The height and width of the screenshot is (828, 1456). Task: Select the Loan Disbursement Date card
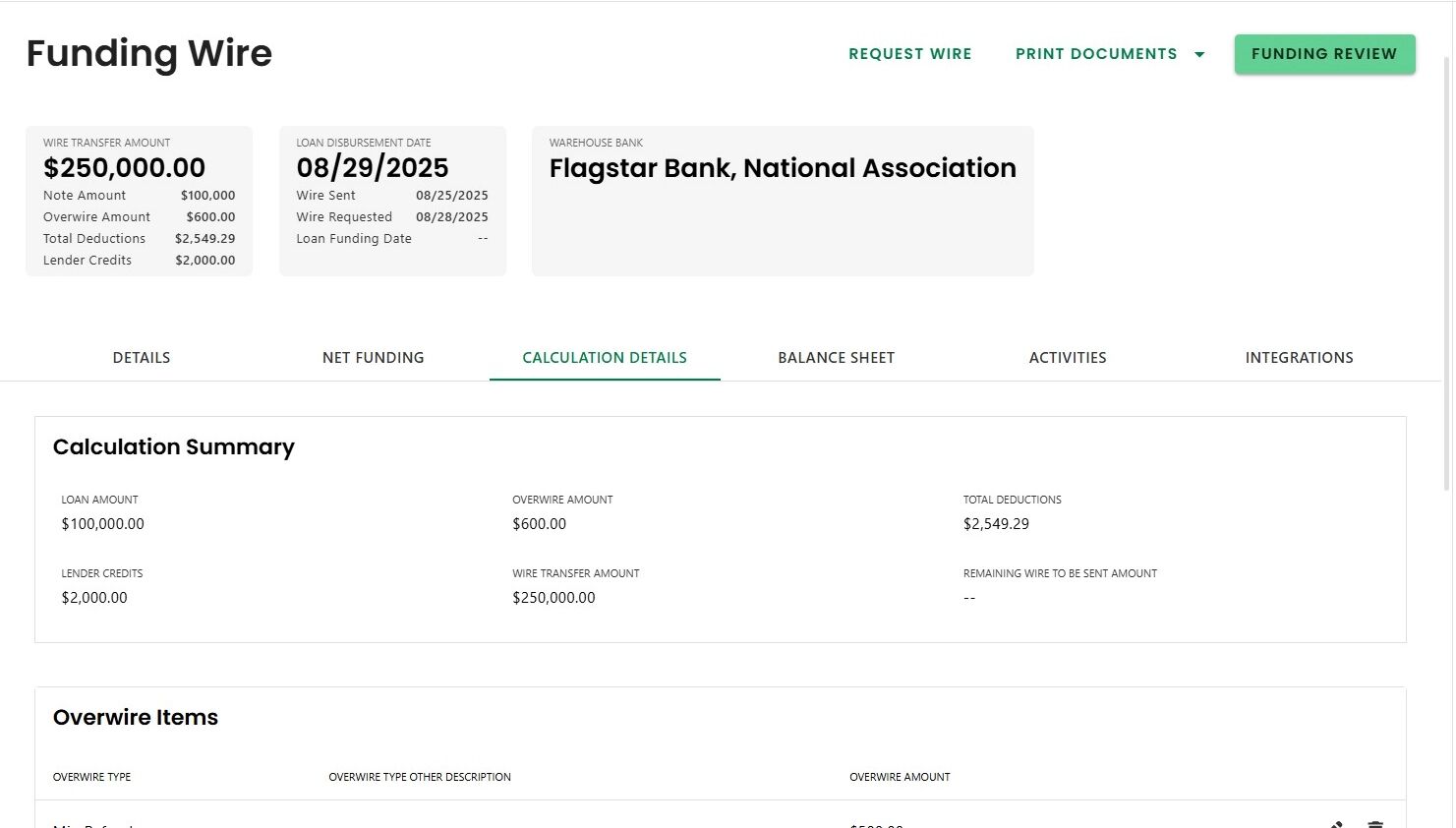pos(392,201)
